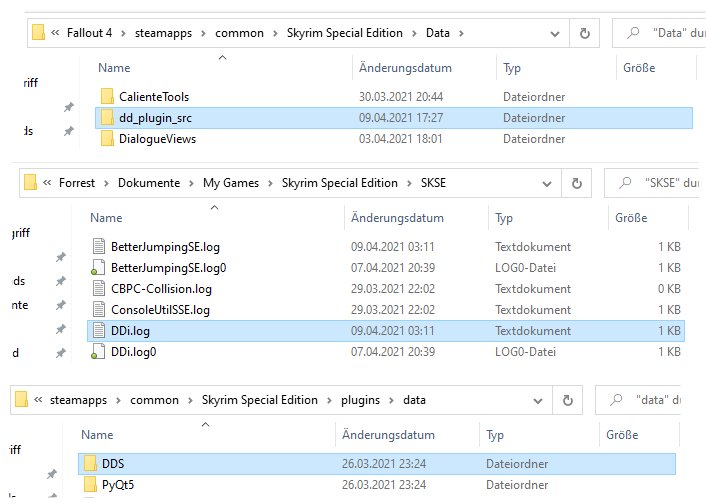Click the folder icon in SKSE address bar

(x=30, y=182)
